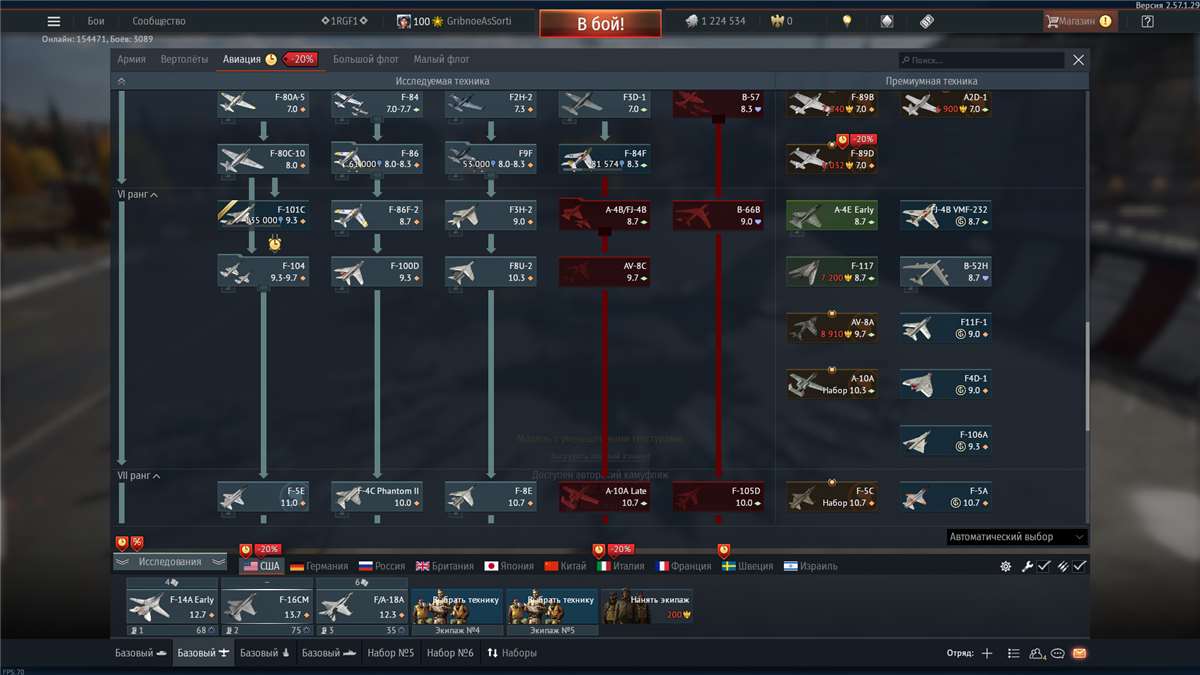Open the Автоматический выбор dropdown
1200x675 pixels.
point(1016,537)
